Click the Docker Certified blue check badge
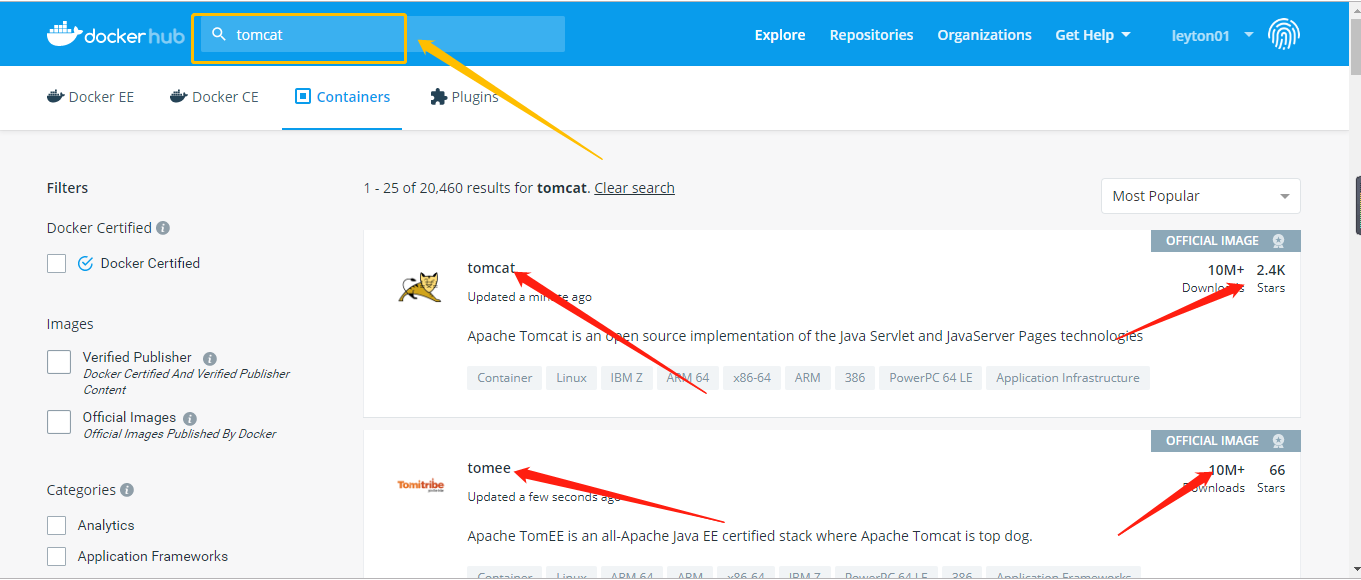Image resolution: width=1361 pixels, height=580 pixels. coord(85,264)
